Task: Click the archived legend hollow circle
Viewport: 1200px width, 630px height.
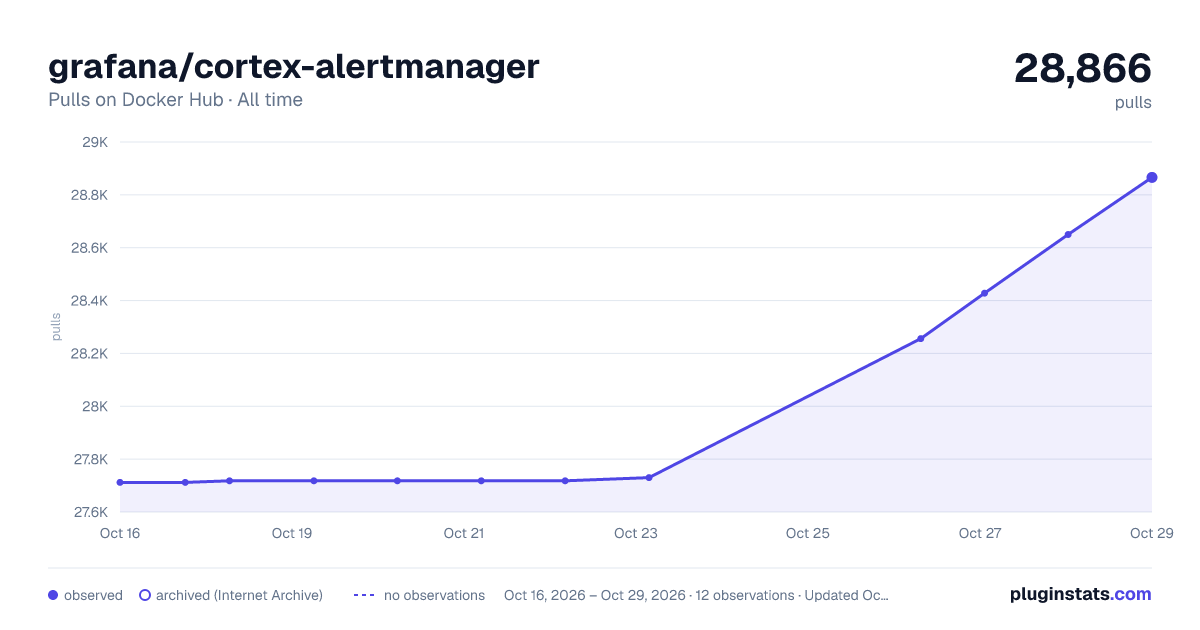Action: (145, 595)
